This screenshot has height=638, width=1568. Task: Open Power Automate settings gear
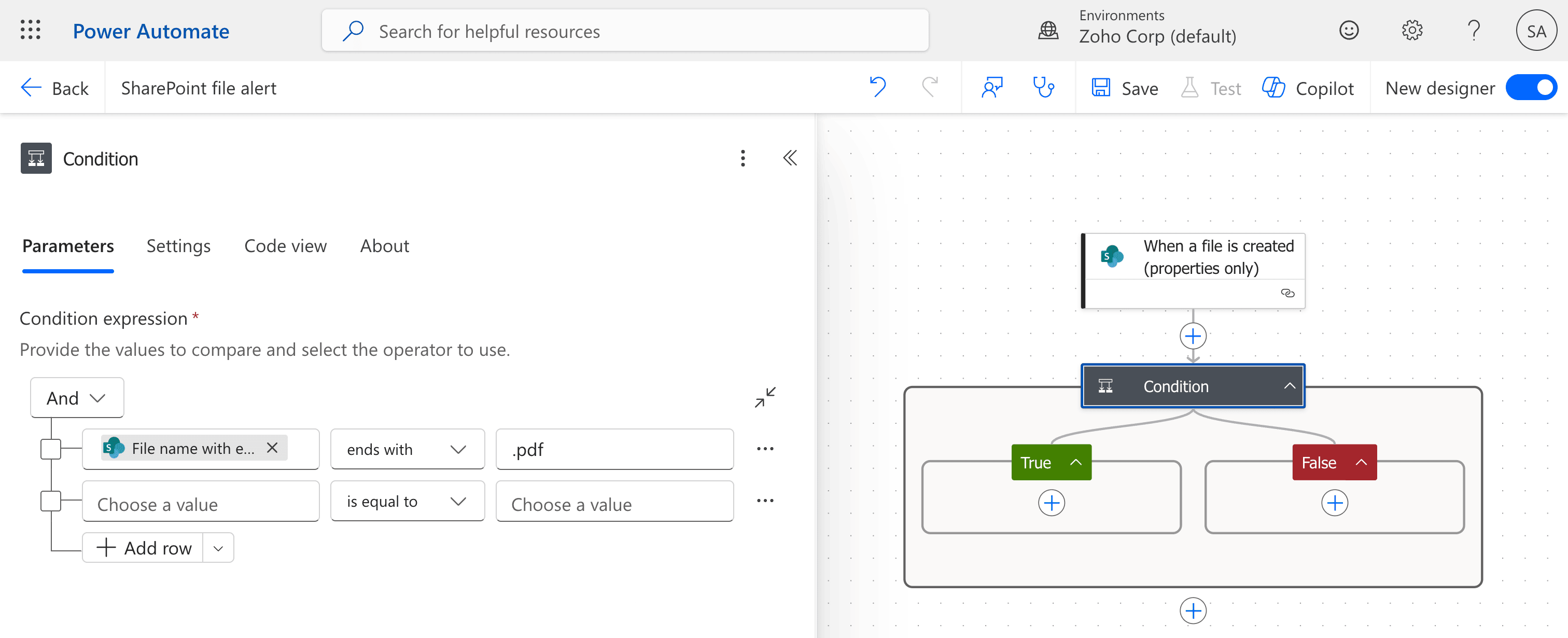click(1412, 30)
